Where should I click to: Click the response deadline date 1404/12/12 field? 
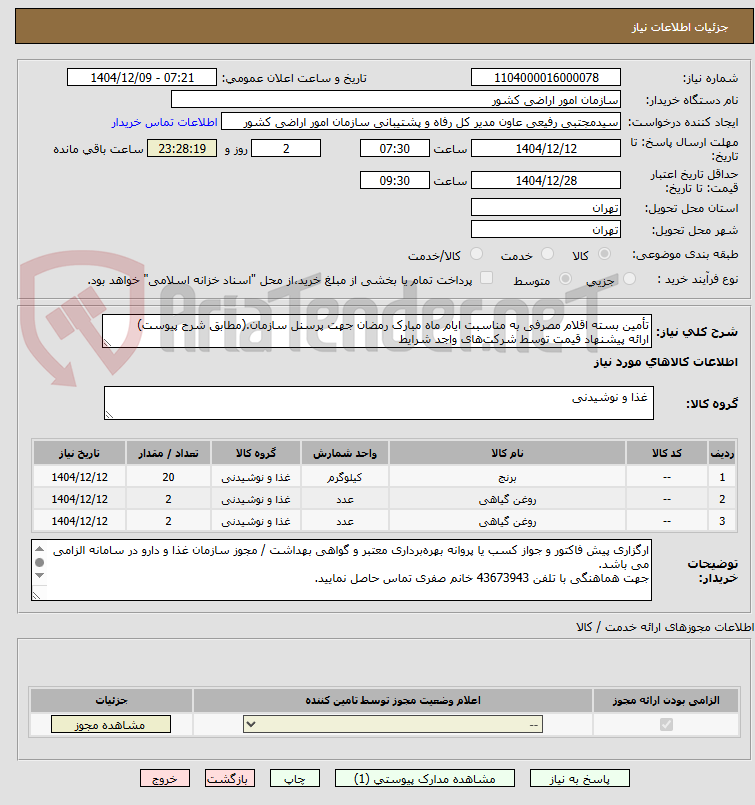coord(546,148)
